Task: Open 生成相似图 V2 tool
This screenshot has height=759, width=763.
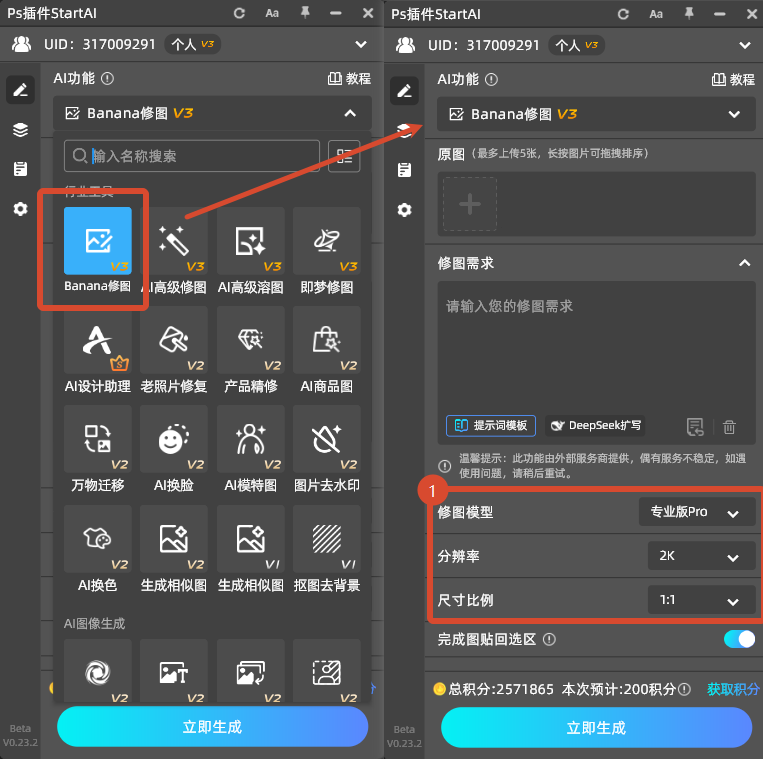Action: coord(174,539)
